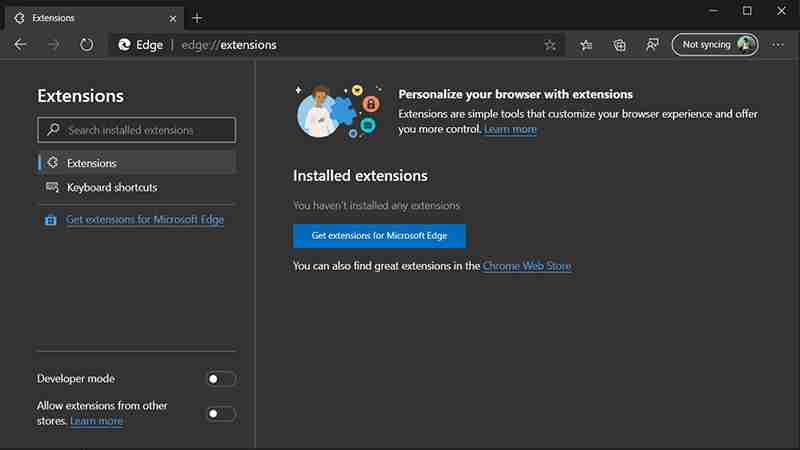Open the Favorites list
Image resolution: width=800 pixels, height=450 pixels.
tap(587, 45)
